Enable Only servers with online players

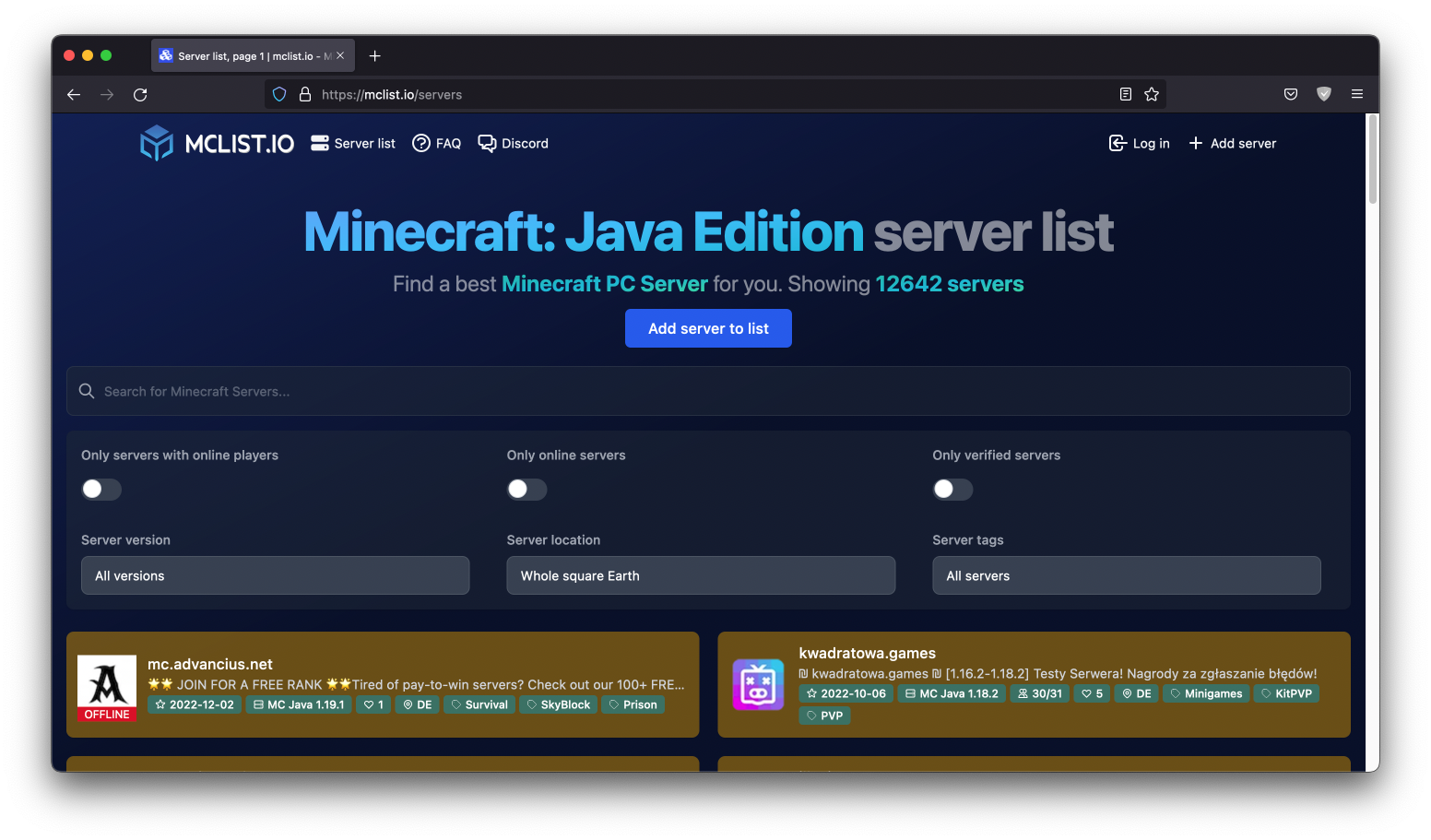(x=101, y=489)
